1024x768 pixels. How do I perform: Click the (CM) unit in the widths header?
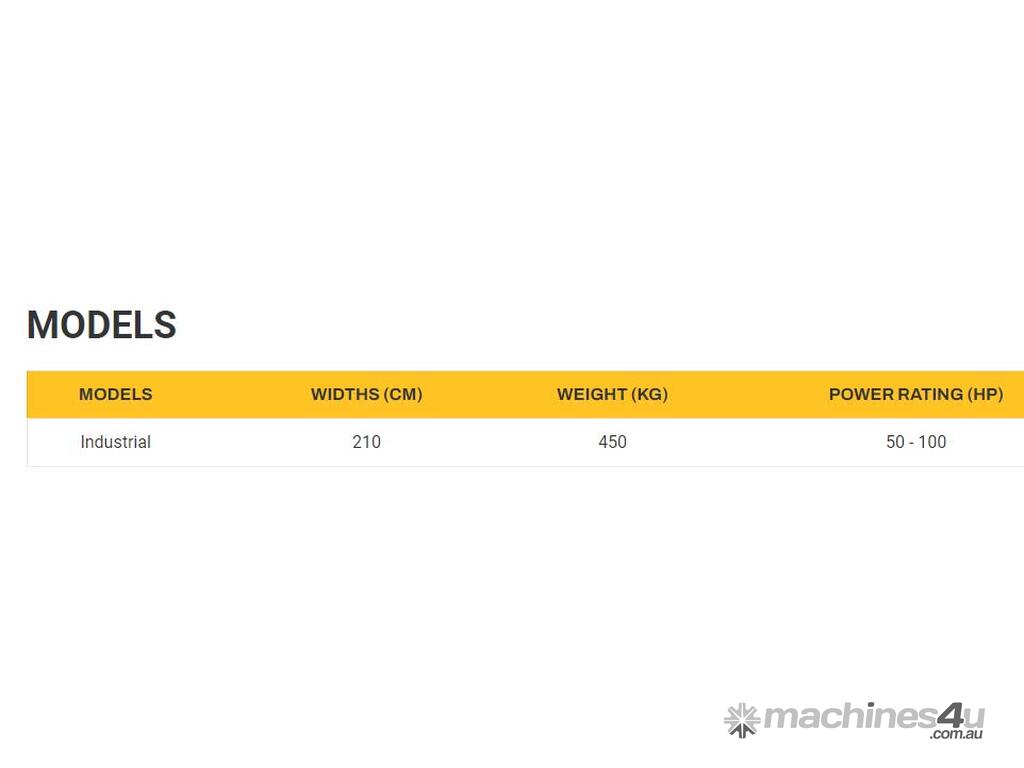403,394
